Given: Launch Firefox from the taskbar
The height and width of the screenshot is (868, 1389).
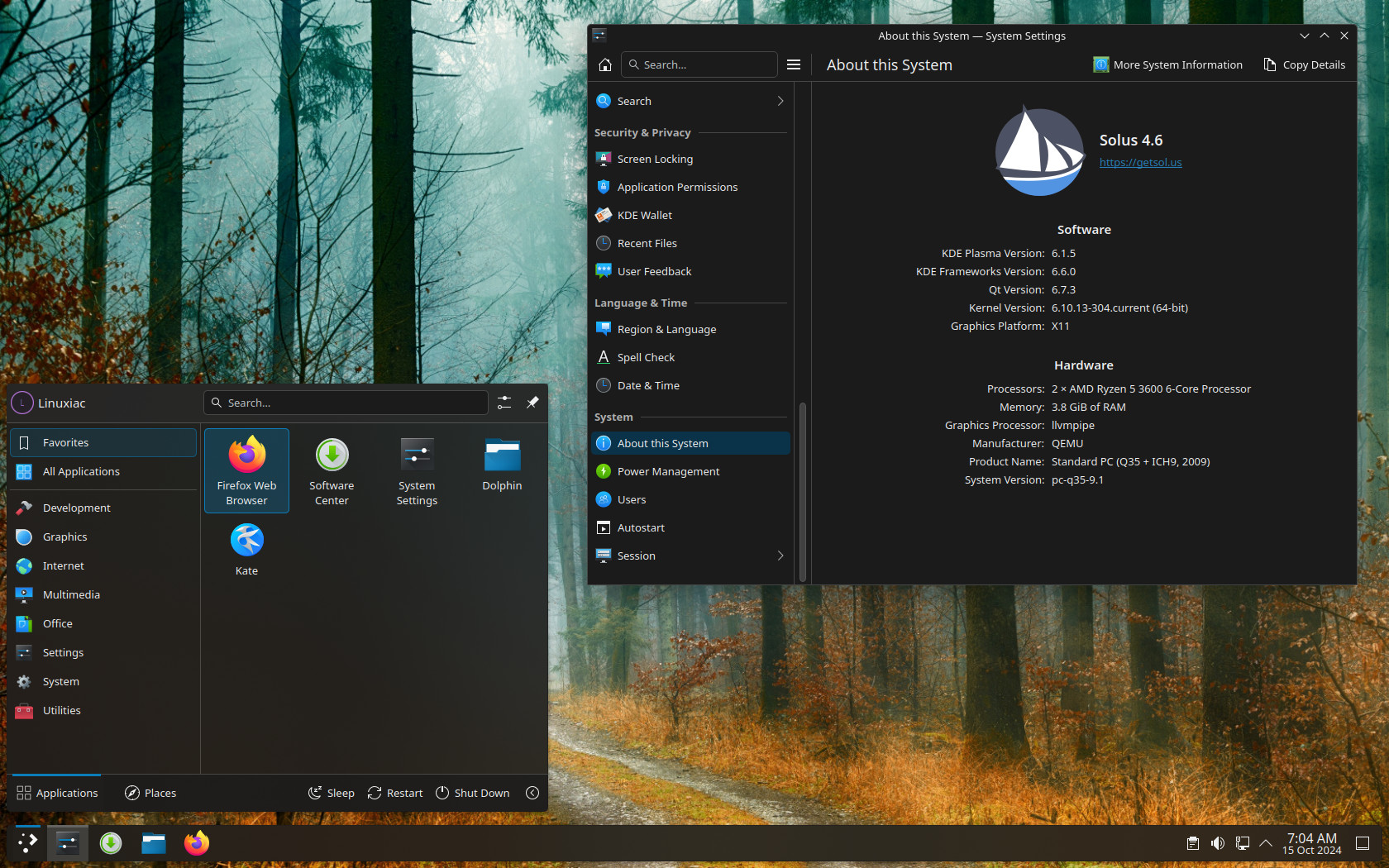Looking at the screenshot, I should coord(197,843).
